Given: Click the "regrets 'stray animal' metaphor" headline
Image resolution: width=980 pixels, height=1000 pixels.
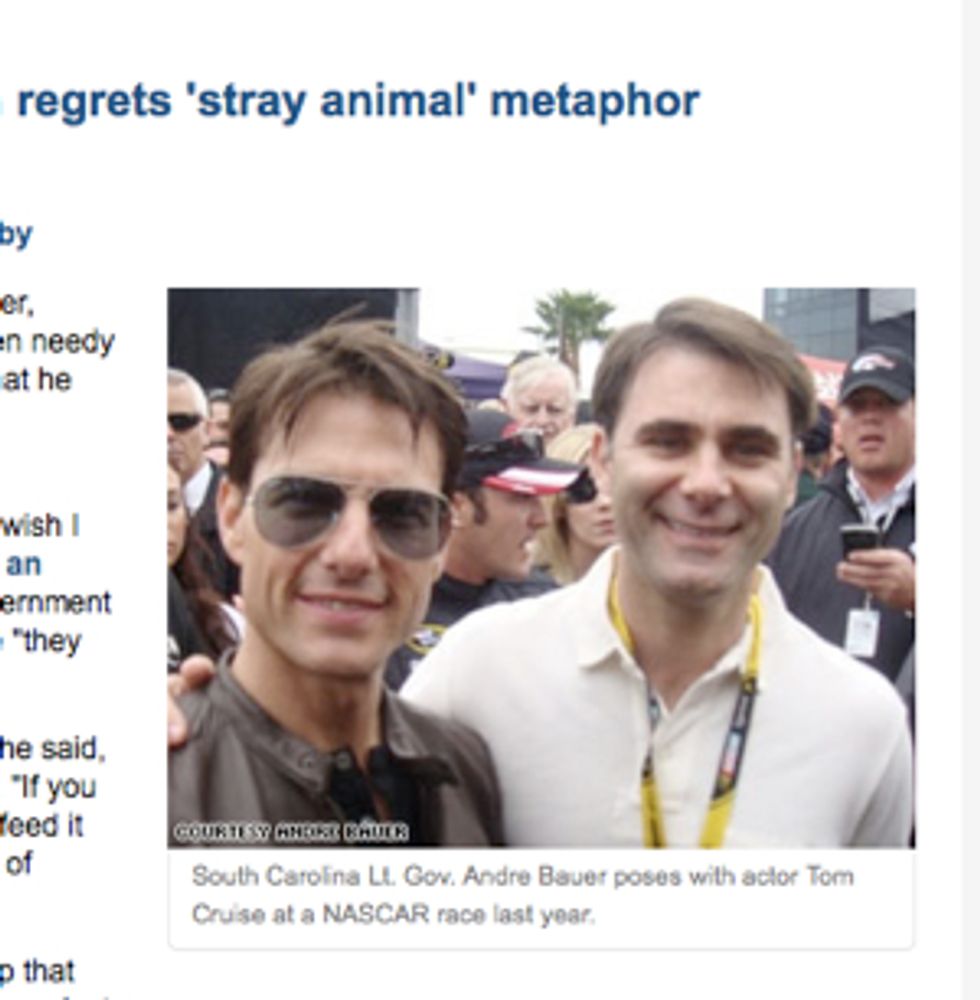Looking at the screenshot, I should (357, 102).
